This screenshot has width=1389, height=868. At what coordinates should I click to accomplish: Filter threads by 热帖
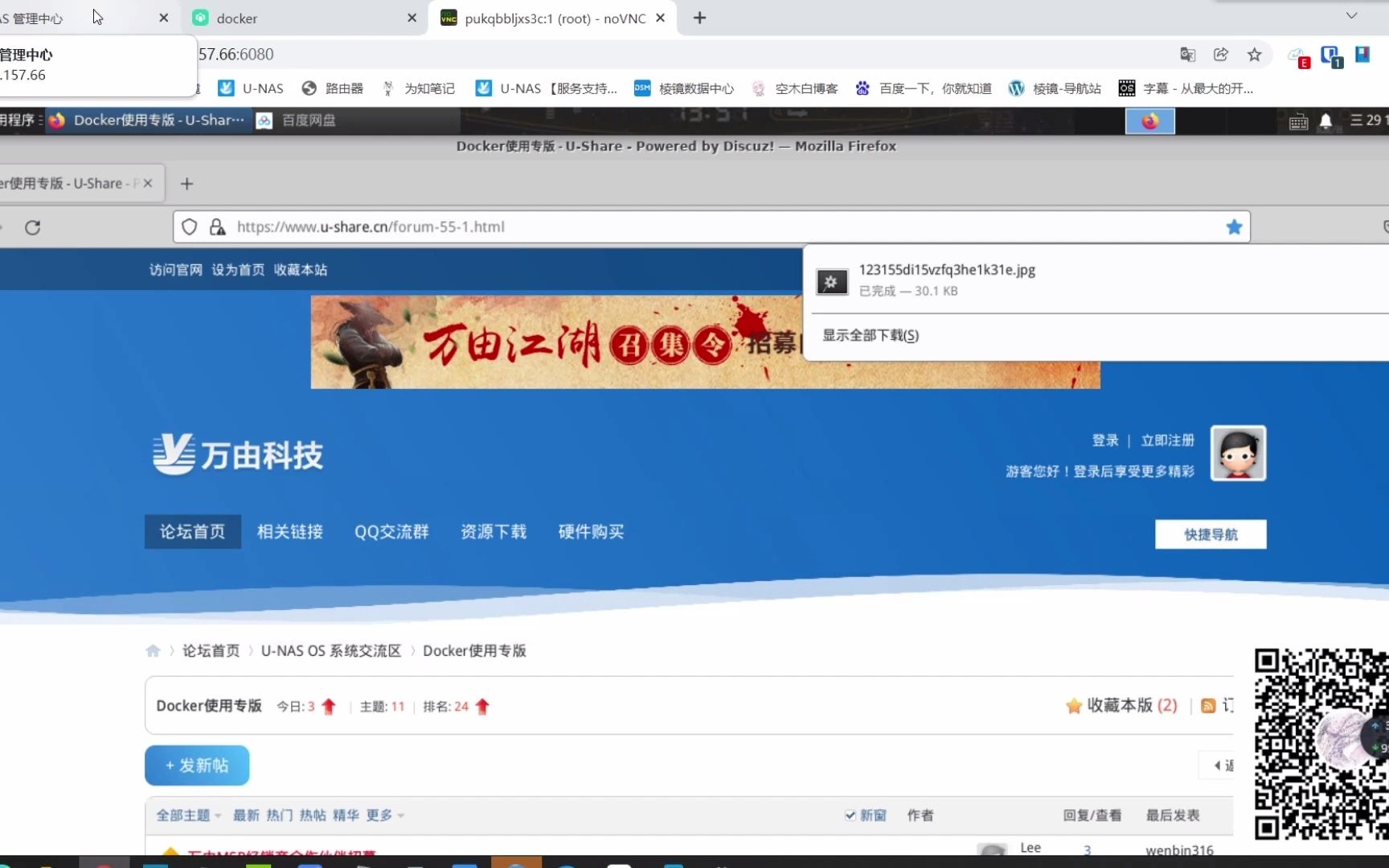313,815
